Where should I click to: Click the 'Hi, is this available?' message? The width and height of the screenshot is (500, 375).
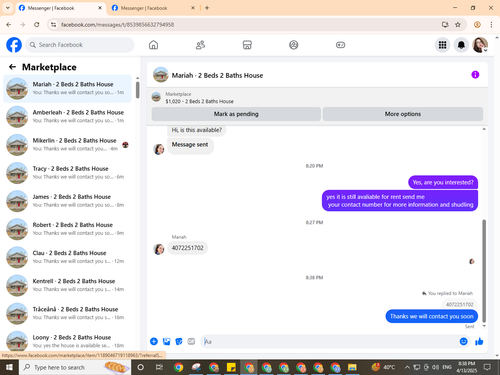pos(196,130)
